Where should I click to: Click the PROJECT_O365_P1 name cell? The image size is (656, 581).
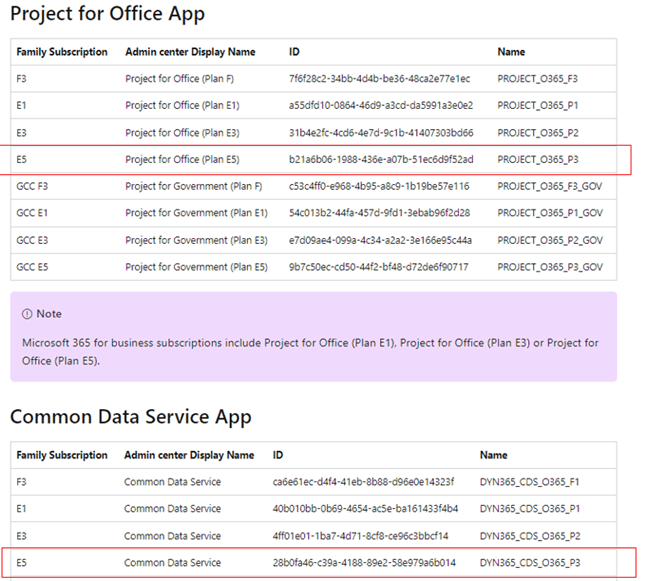537,106
